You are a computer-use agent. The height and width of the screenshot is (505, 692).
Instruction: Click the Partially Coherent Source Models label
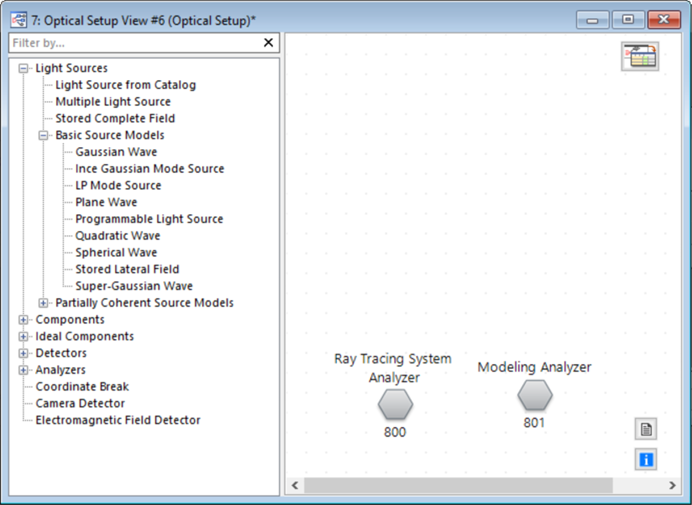tap(144, 303)
